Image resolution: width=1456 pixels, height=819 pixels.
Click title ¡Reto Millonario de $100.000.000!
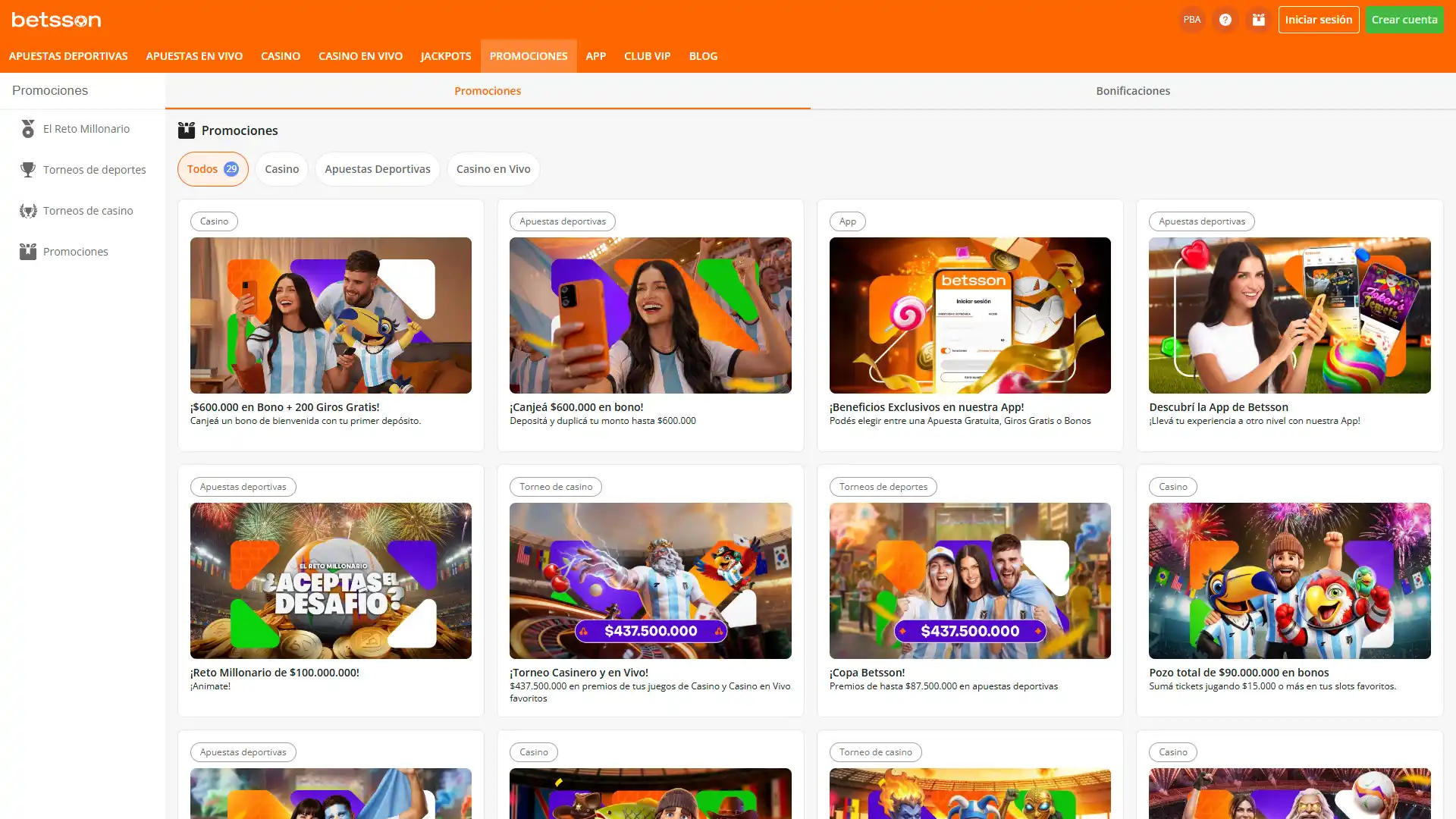(275, 673)
